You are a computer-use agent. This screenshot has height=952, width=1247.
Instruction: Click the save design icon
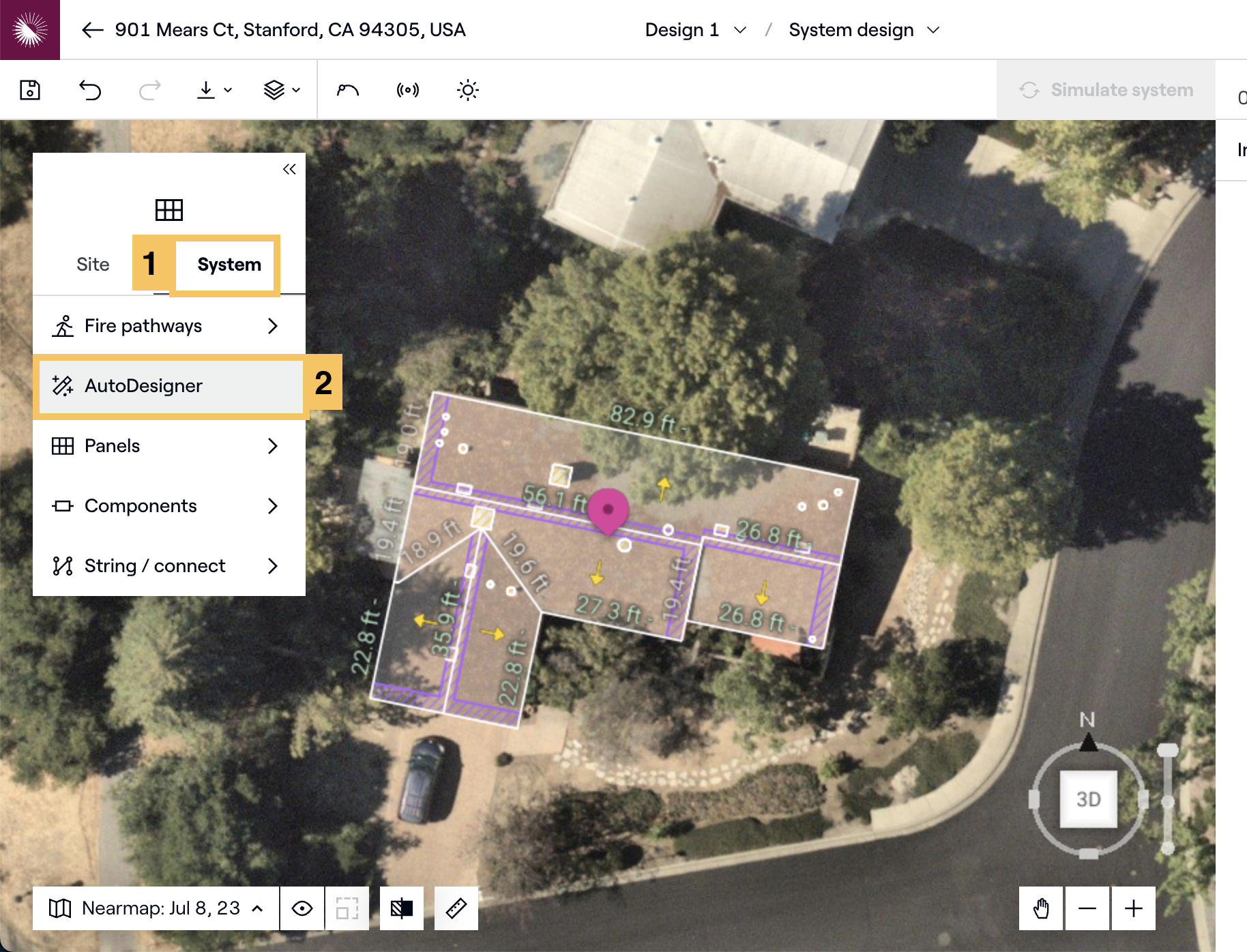coord(30,90)
